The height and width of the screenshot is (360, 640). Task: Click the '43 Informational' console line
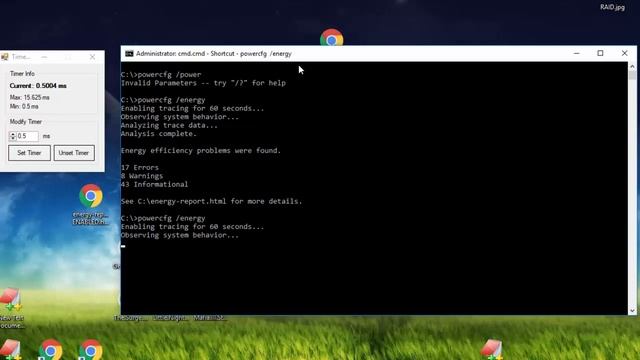pyautogui.click(x=154, y=184)
